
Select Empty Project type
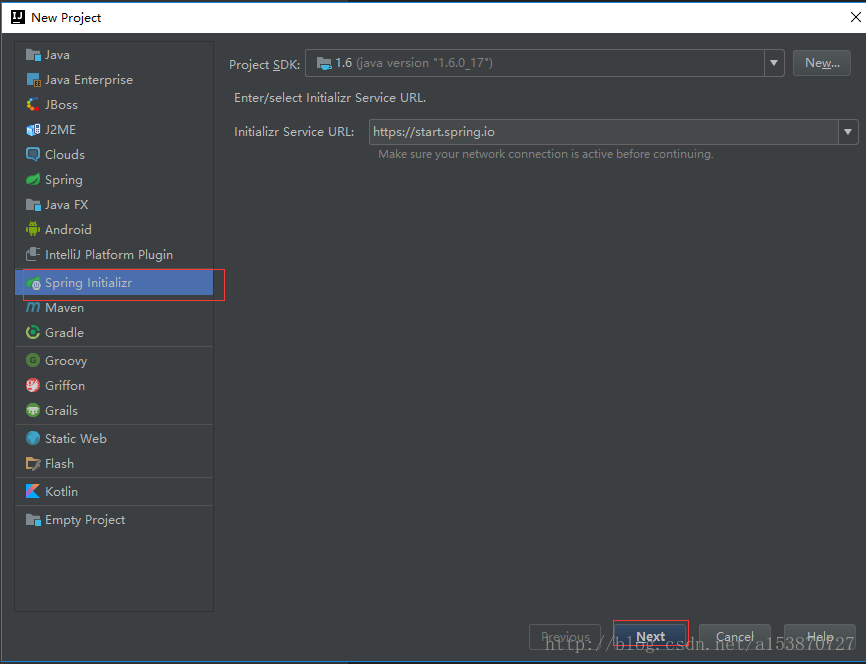pyautogui.click(x=114, y=519)
